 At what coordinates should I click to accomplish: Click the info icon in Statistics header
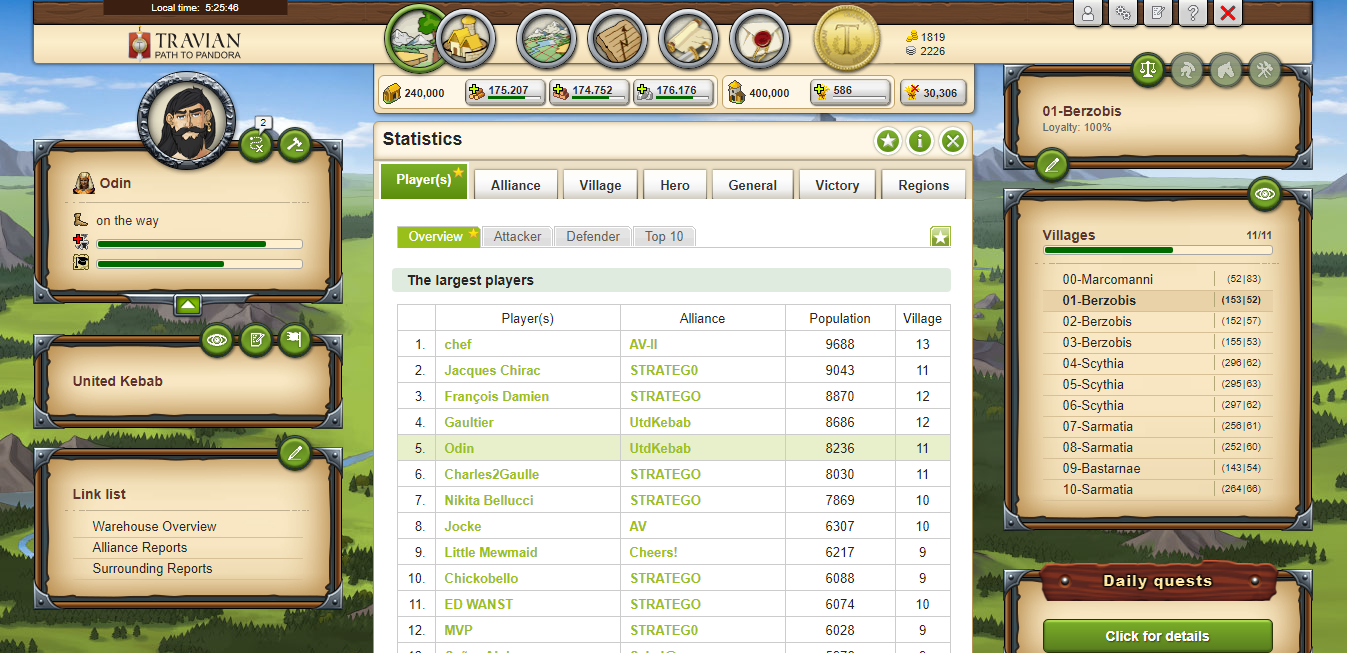tap(920, 141)
